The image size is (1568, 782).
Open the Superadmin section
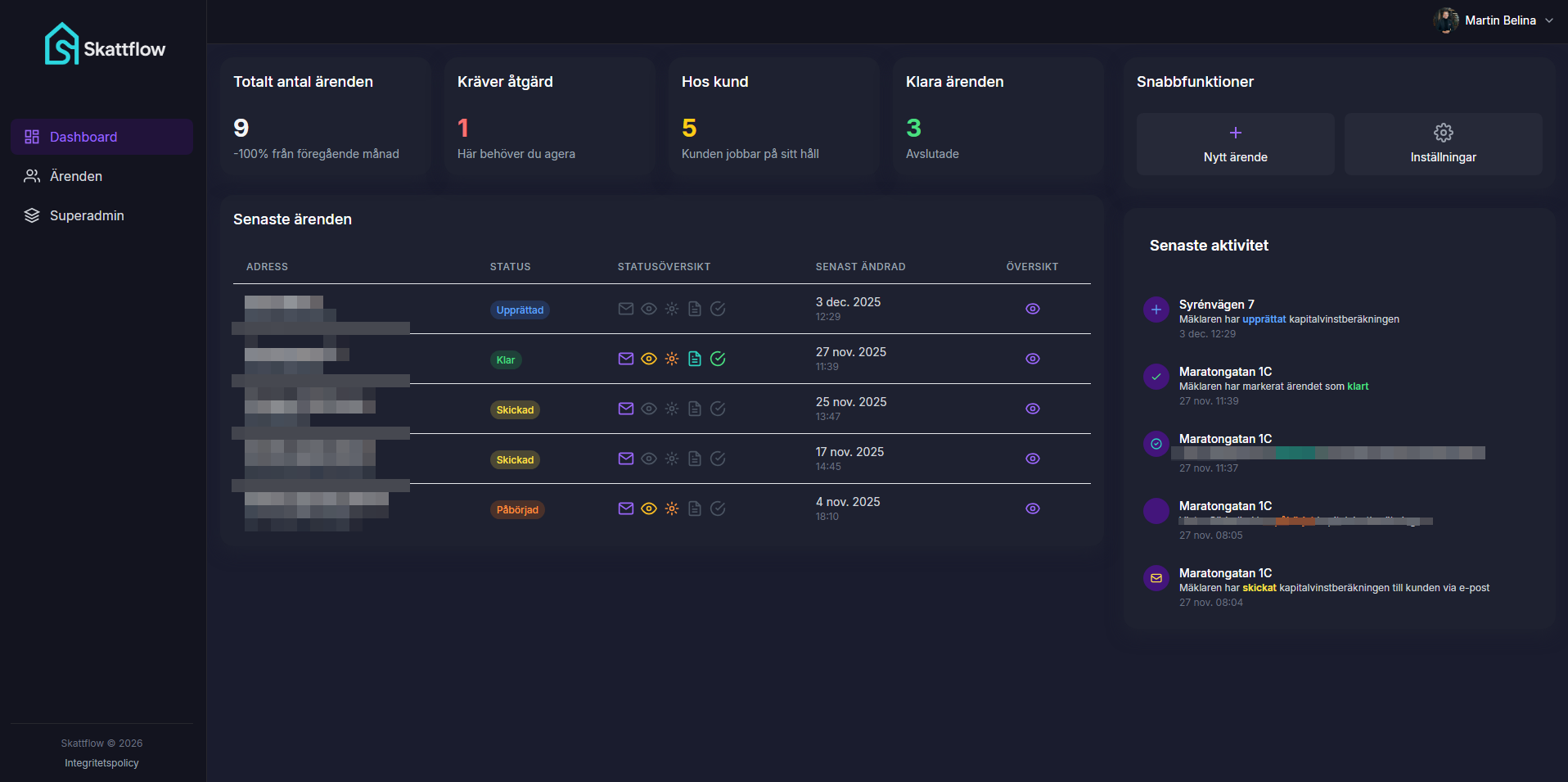point(102,215)
